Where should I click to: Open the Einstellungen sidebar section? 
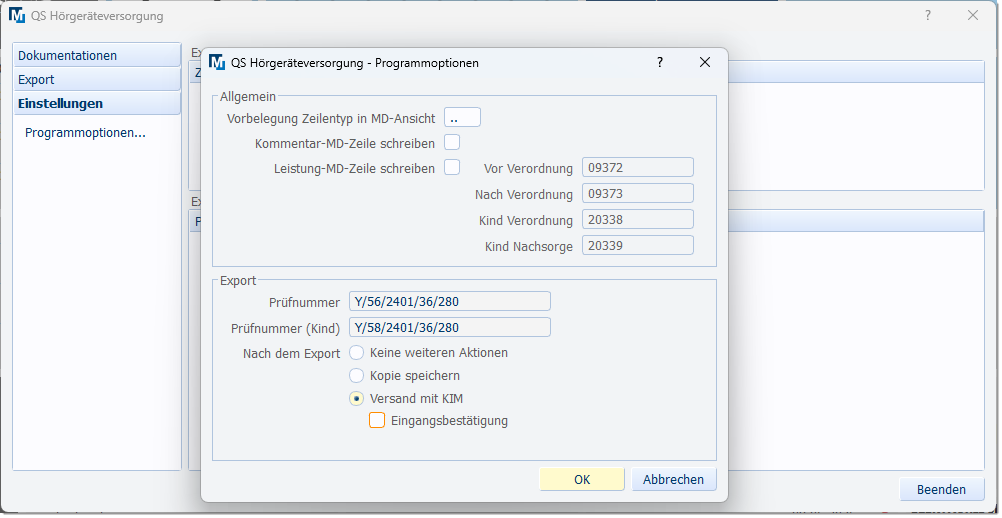97,103
